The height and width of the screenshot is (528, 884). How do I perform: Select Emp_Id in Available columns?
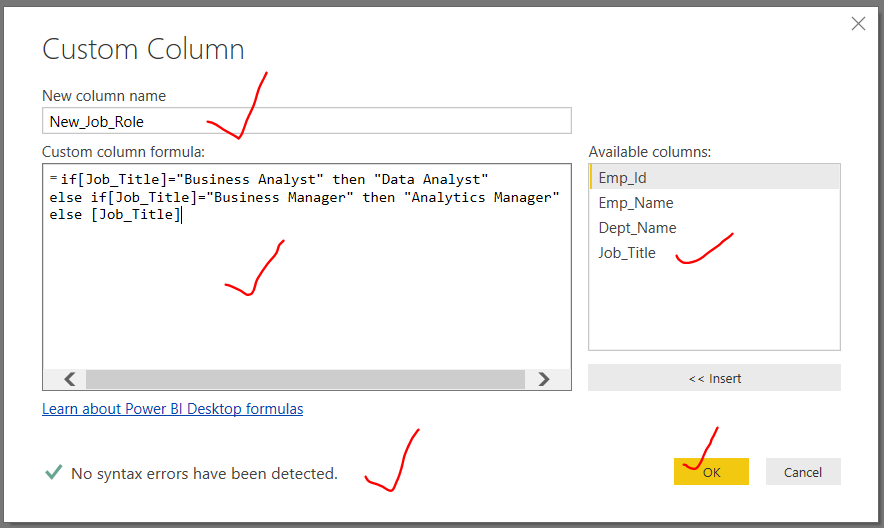pyautogui.click(x=714, y=178)
